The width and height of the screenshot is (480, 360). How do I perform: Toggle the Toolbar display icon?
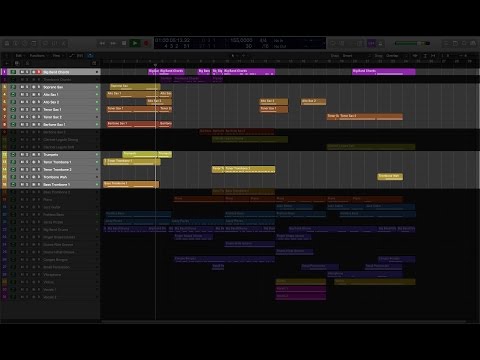click(x=34, y=43)
